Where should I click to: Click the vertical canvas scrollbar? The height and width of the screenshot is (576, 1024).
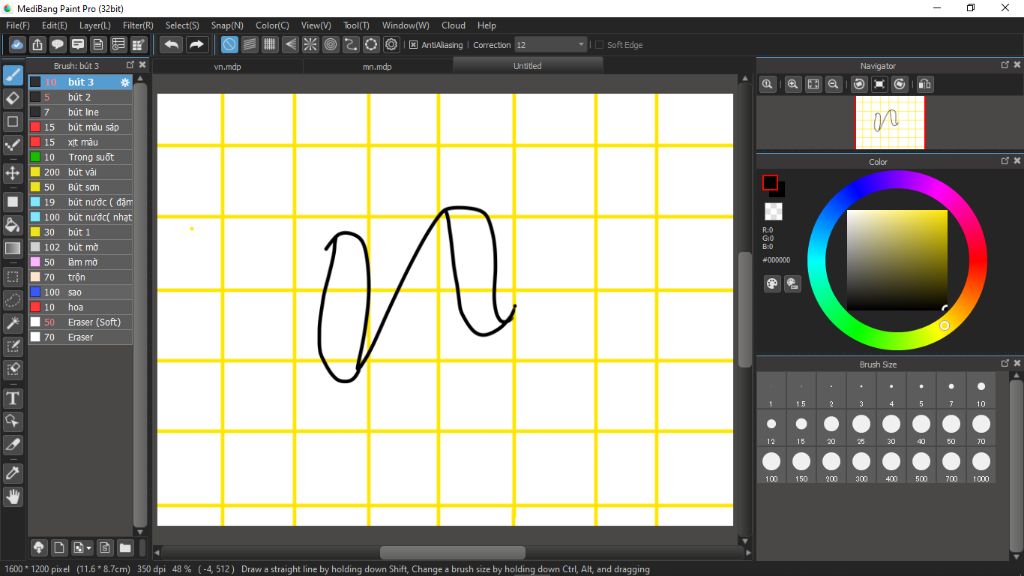coord(744,310)
